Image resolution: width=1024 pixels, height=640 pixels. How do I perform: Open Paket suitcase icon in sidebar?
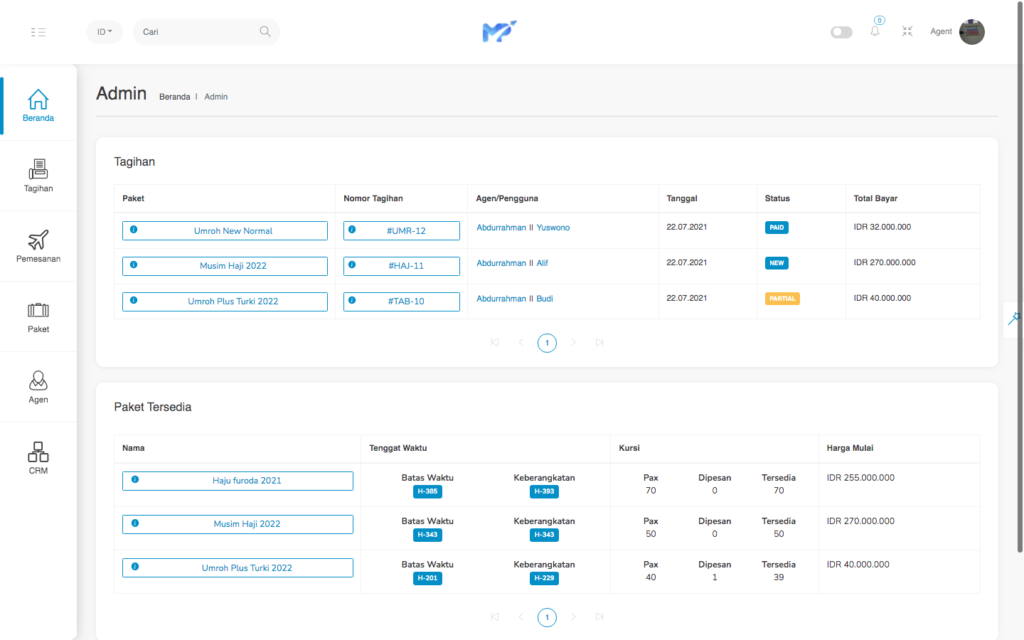[x=38, y=316]
